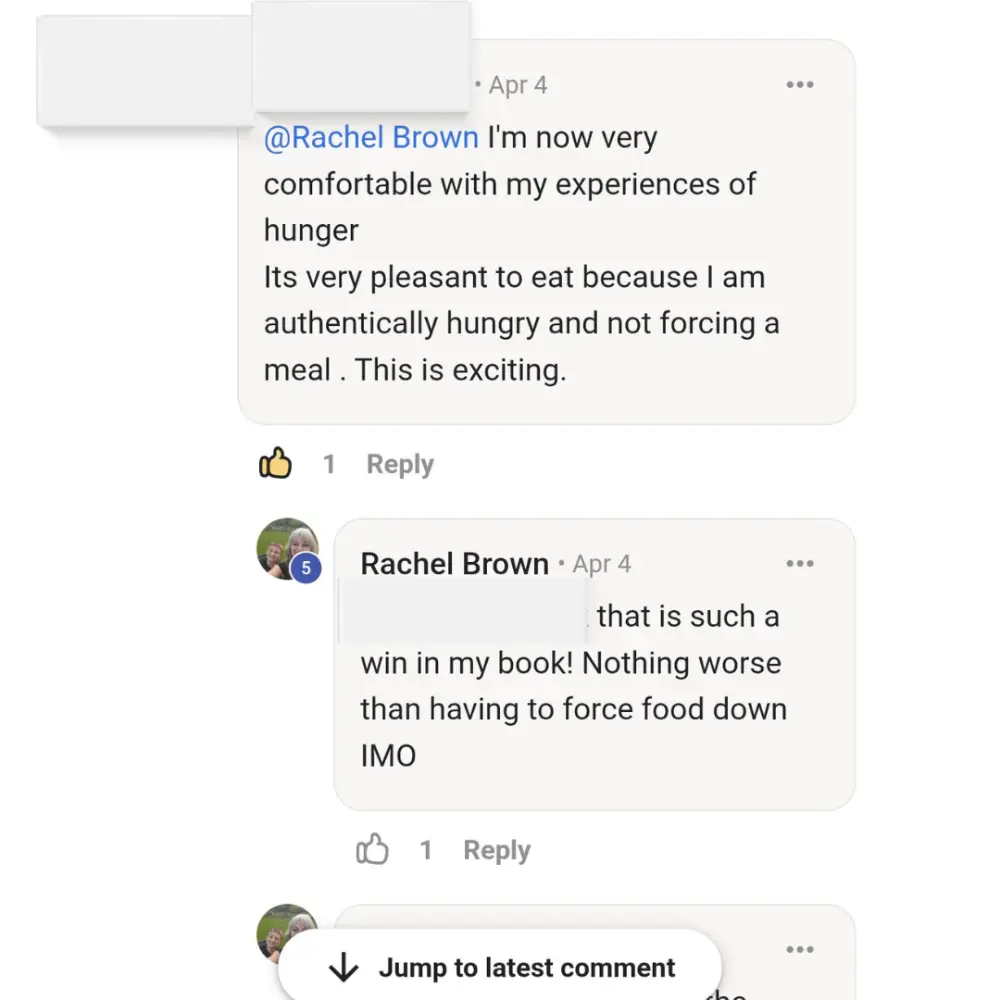This screenshot has width=1000, height=1000.
Task: Click the down arrow in the jump pill
Action: pos(343,968)
